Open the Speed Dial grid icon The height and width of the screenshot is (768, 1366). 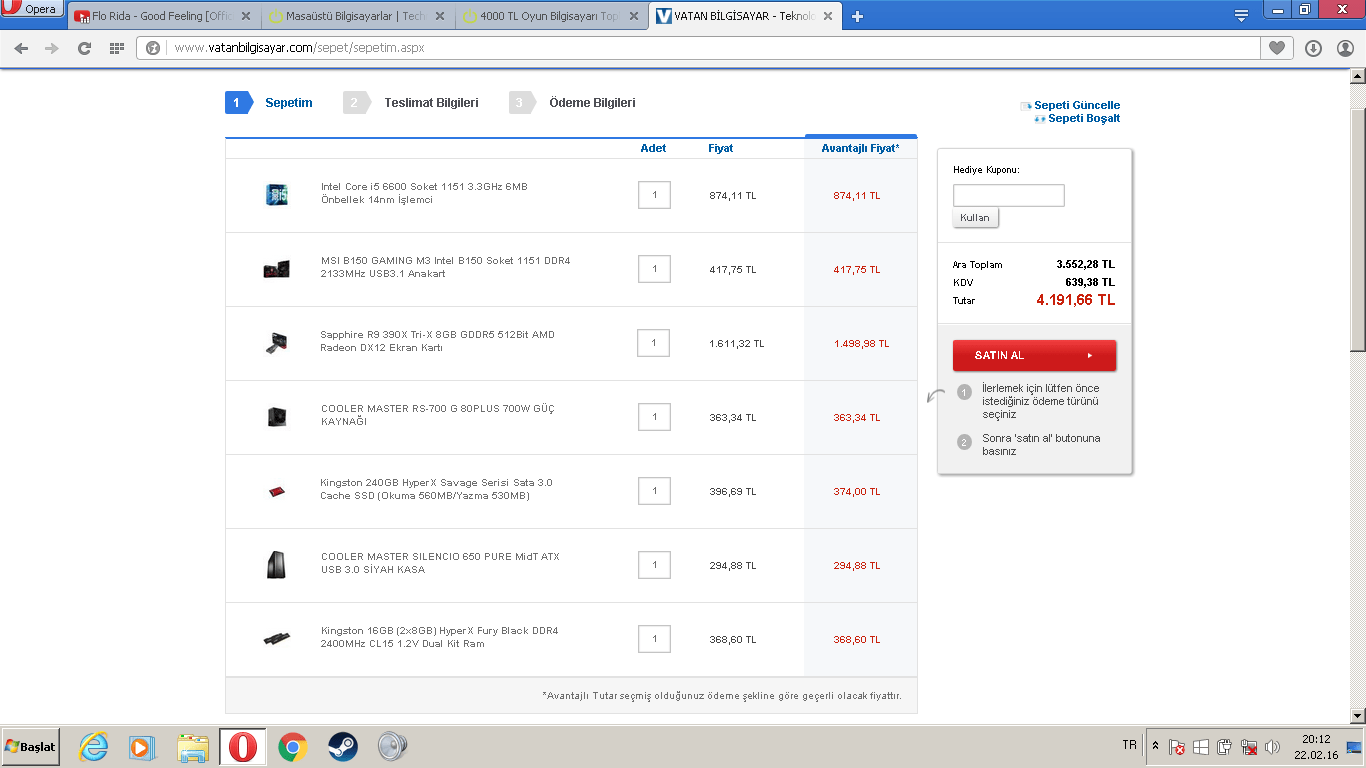[x=116, y=48]
